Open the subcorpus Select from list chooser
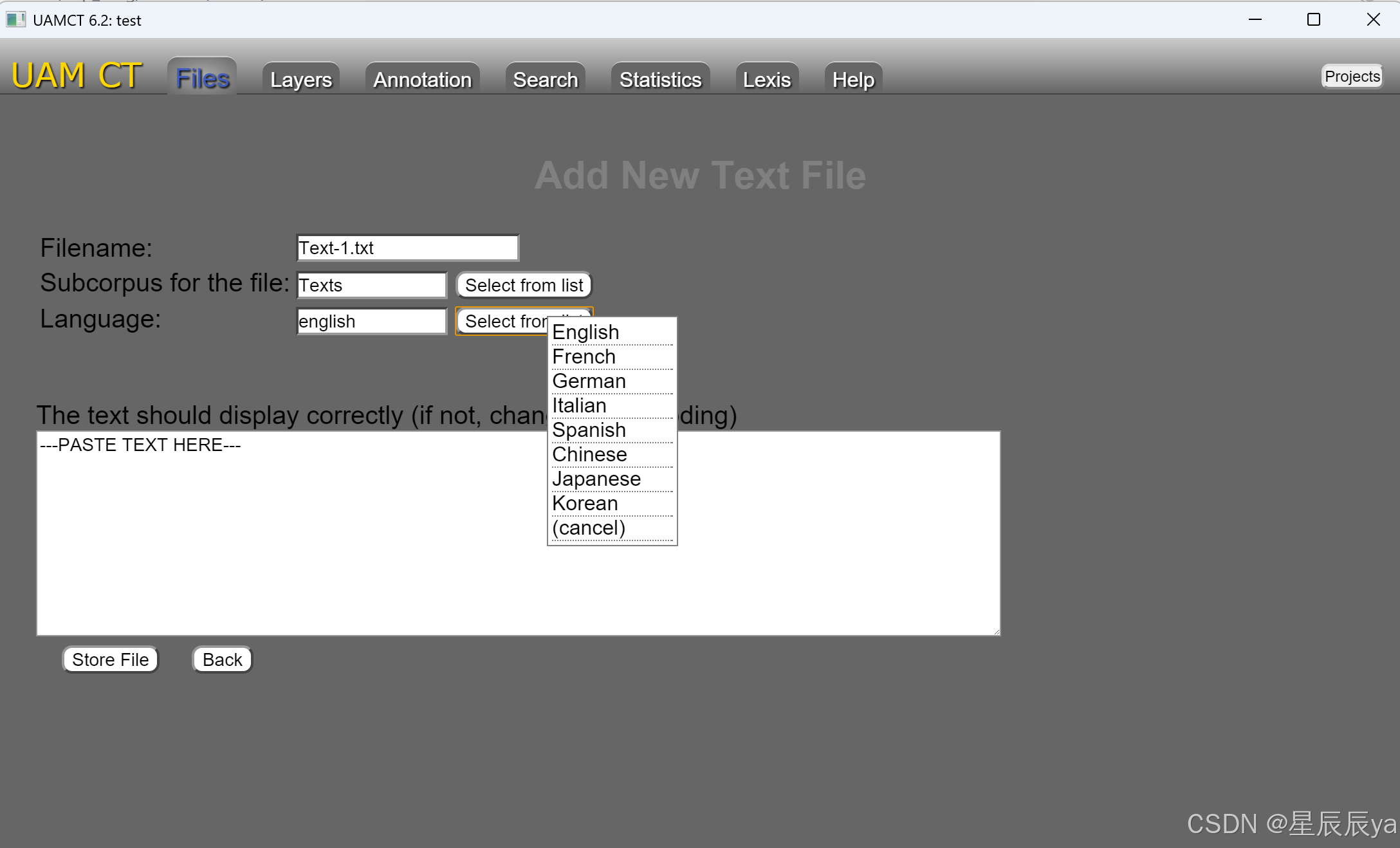Screen dimensions: 1400x848 pyautogui.click(x=523, y=284)
